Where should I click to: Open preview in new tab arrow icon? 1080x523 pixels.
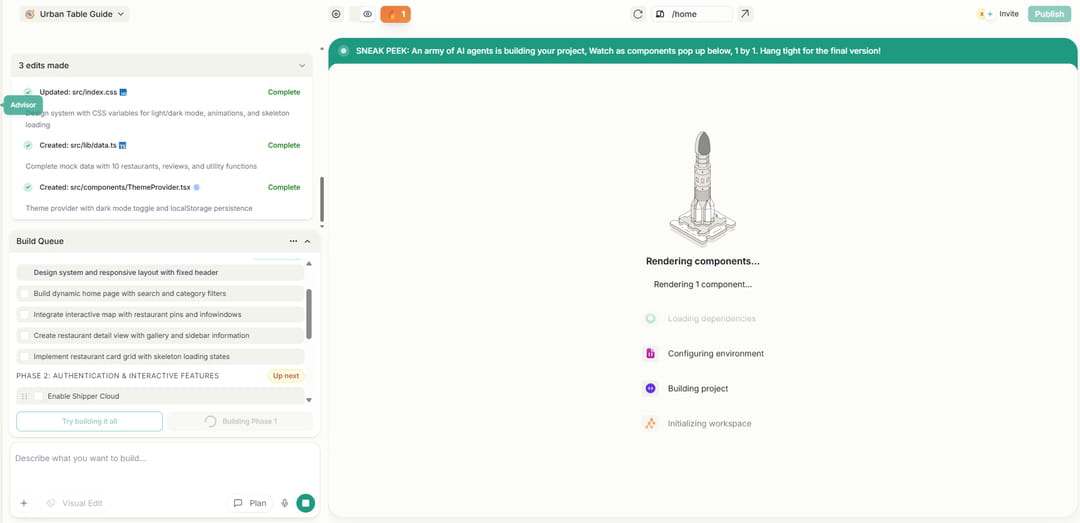(x=745, y=14)
